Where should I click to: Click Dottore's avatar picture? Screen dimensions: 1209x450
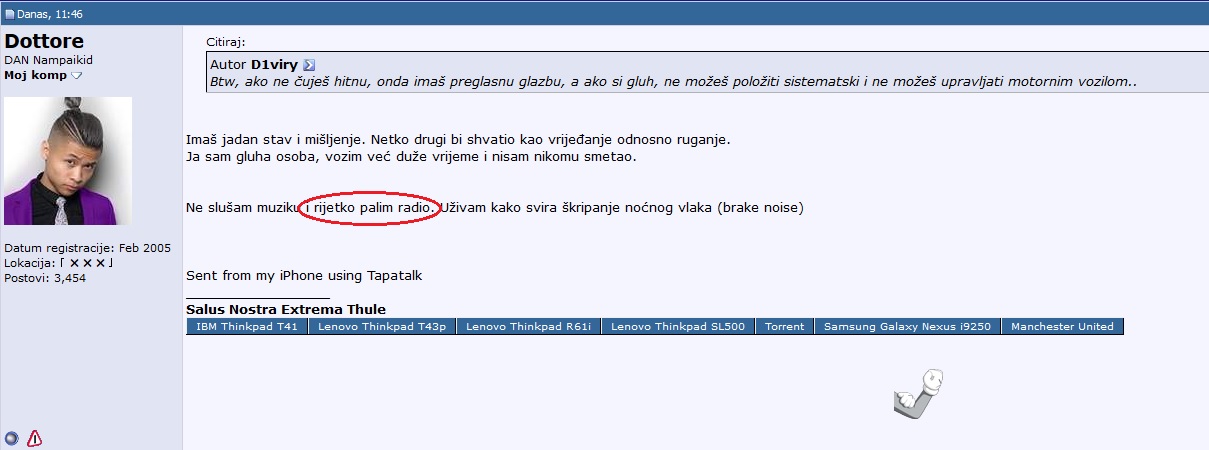[x=68, y=161]
